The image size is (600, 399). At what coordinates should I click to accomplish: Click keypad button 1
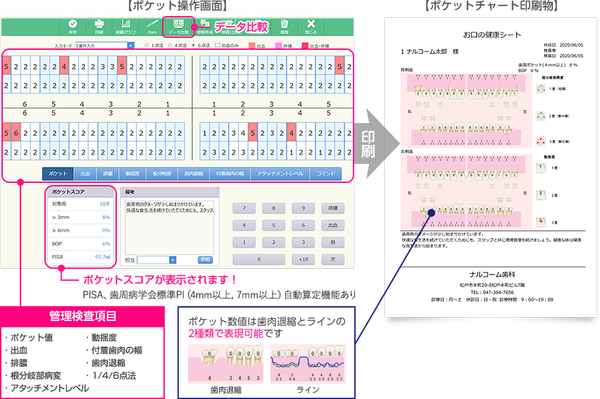pyautogui.click(x=244, y=242)
